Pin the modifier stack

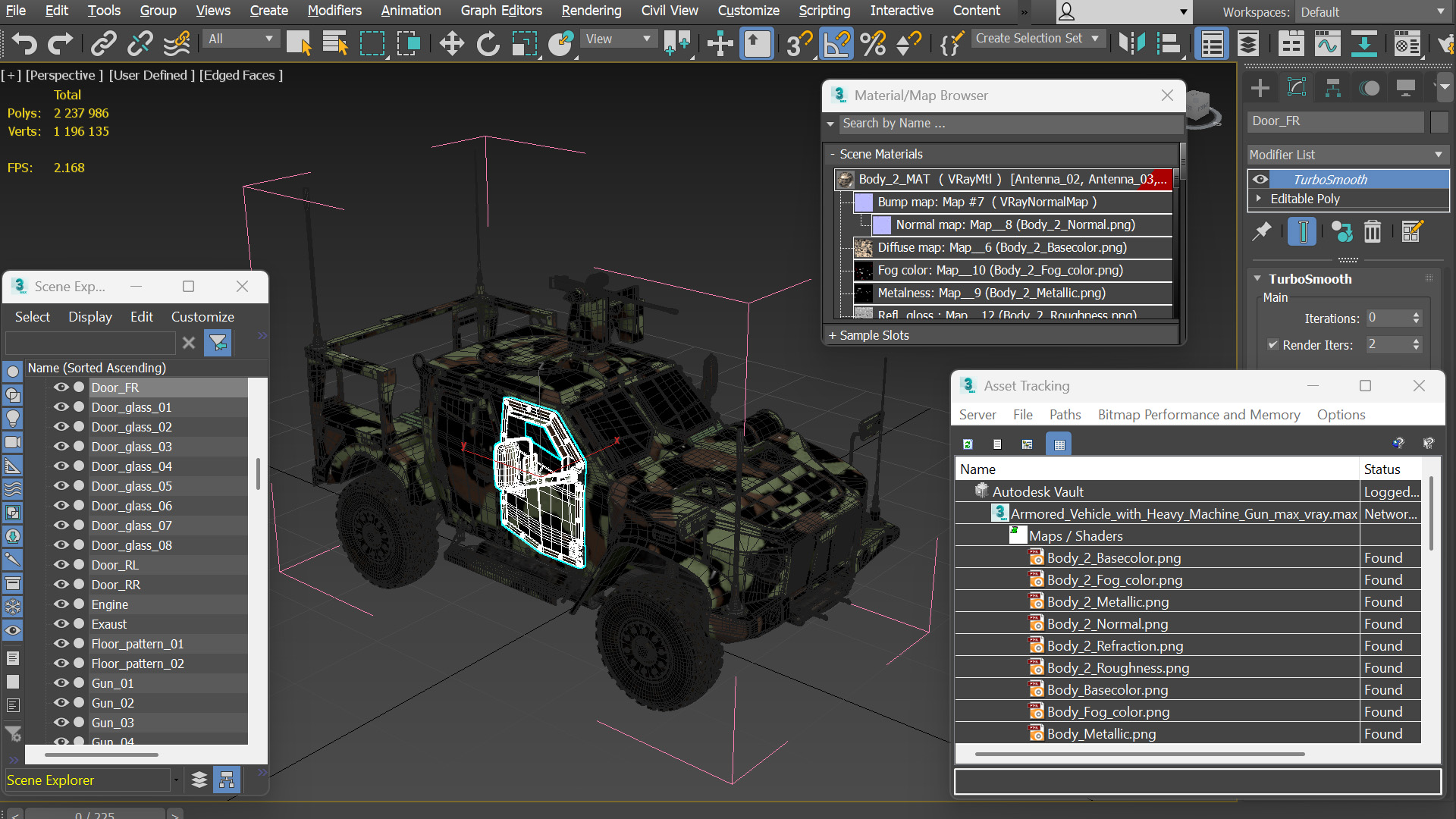1261,231
